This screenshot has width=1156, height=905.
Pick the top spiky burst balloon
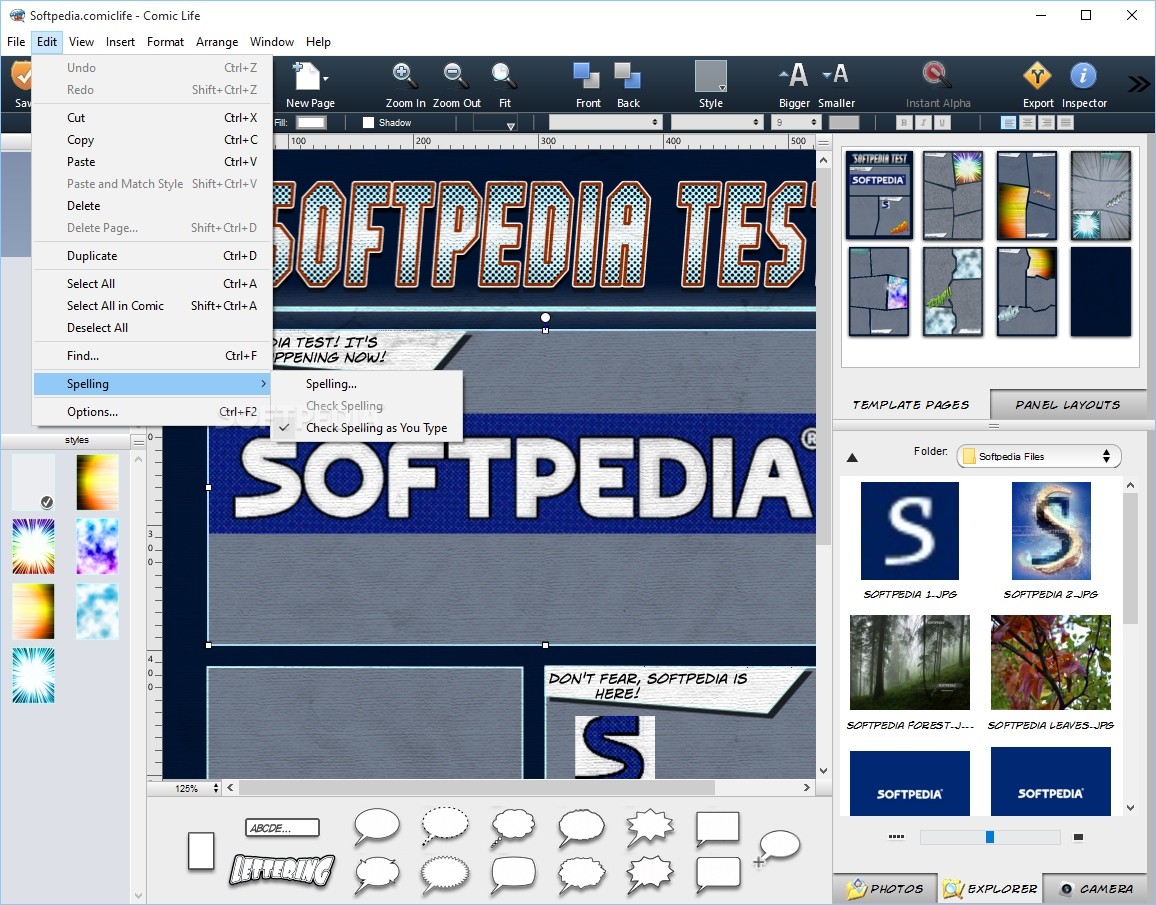[650, 826]
